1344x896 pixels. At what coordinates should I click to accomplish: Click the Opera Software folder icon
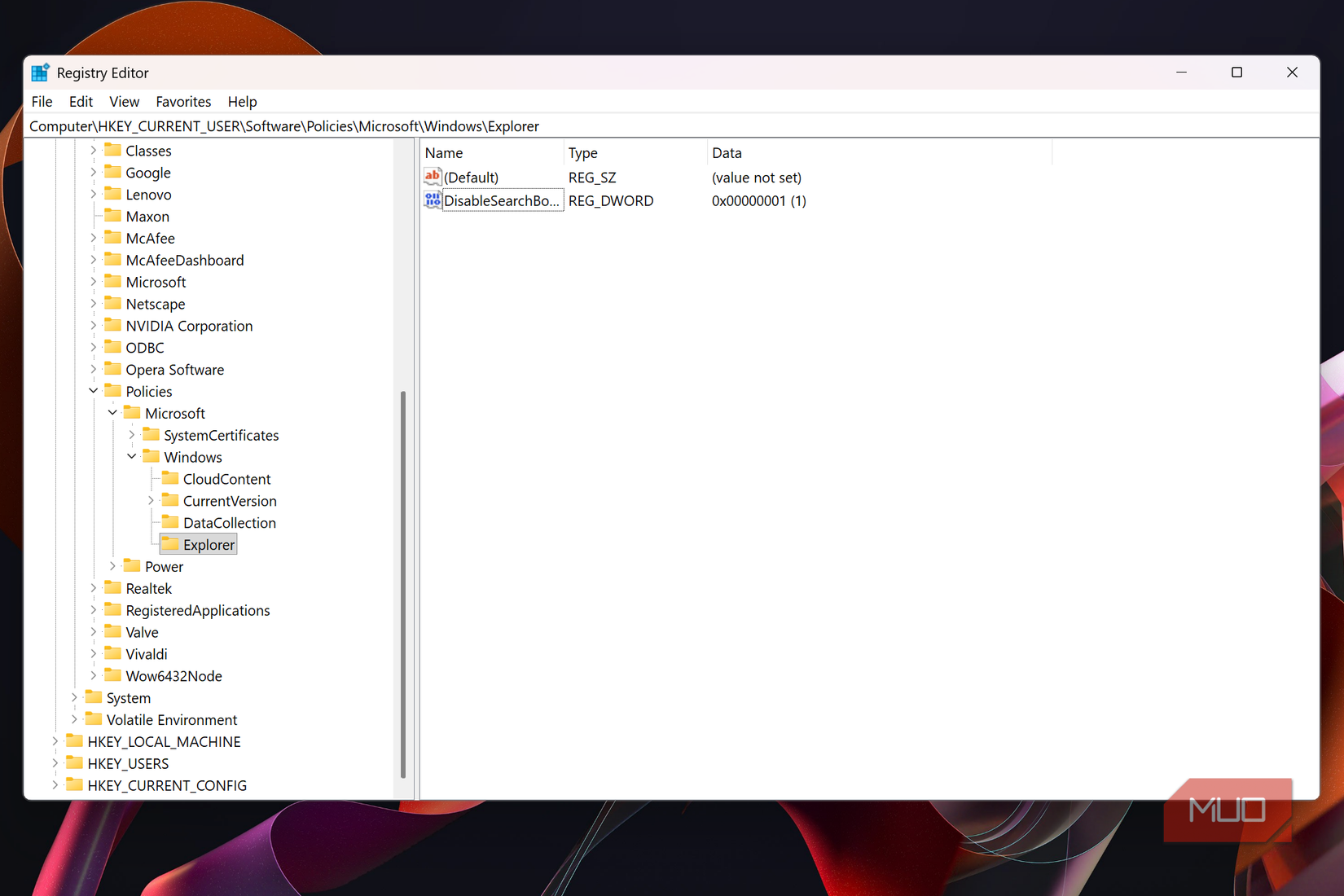coord(113,369)
